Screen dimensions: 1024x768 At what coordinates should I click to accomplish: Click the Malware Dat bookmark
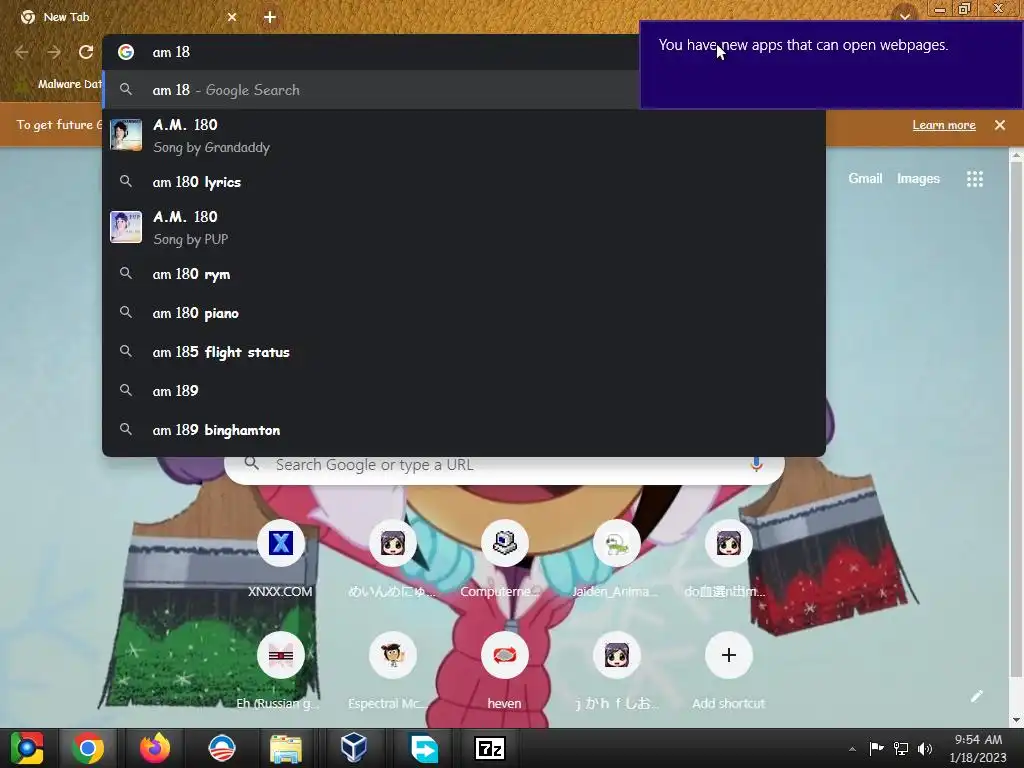point(60,84)
